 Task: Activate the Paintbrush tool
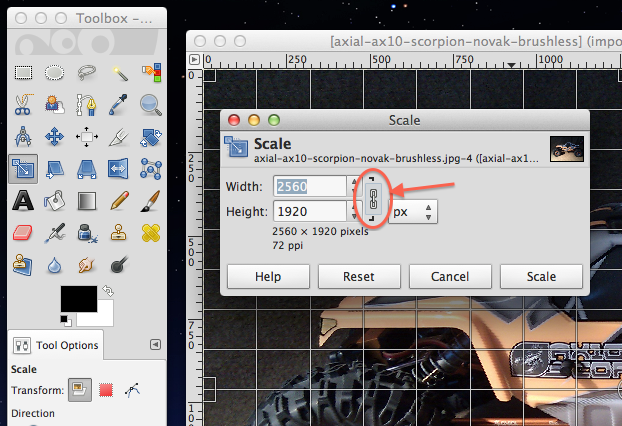tap(151, 200)
